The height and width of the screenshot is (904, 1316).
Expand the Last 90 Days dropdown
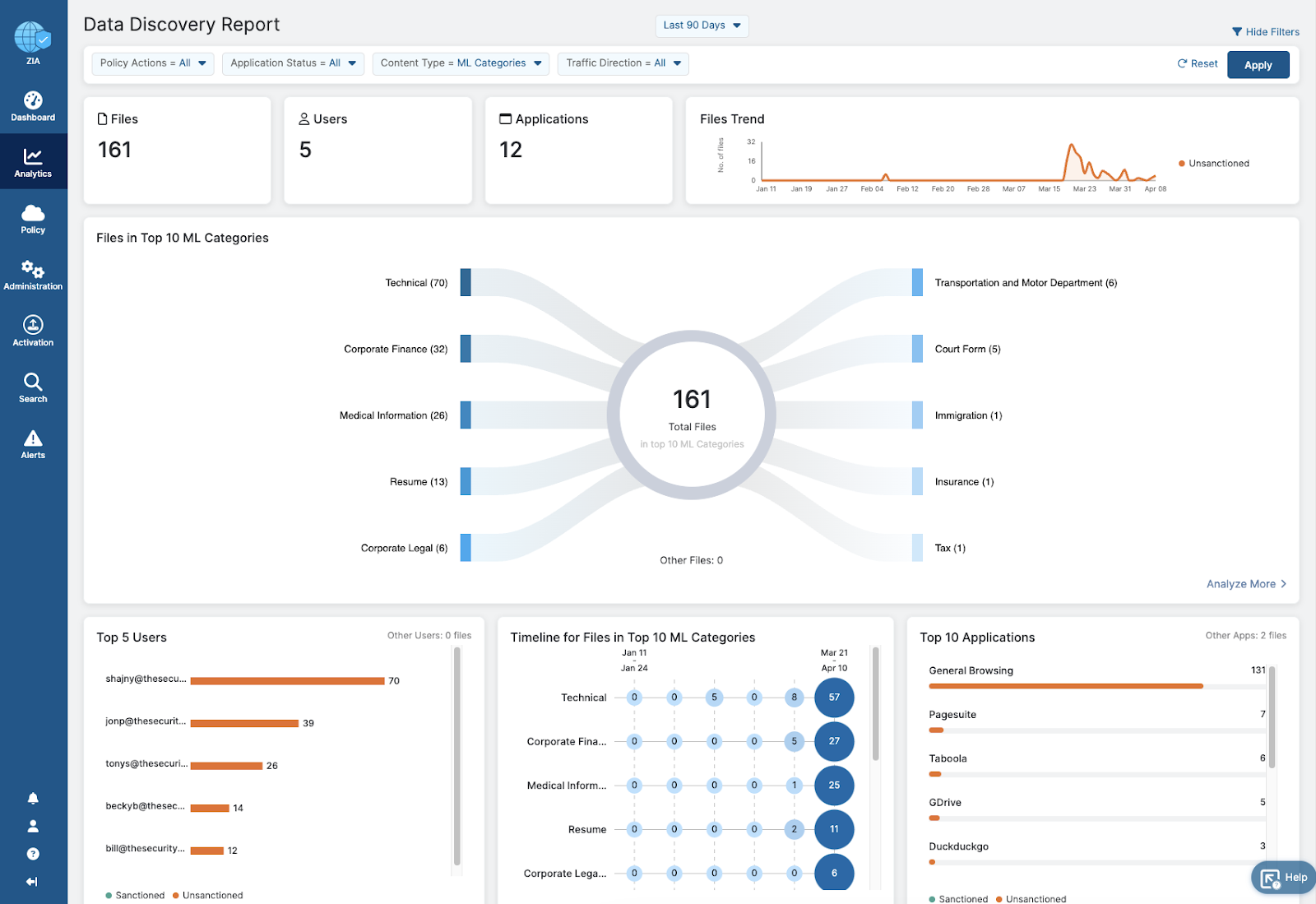(702, 25)
